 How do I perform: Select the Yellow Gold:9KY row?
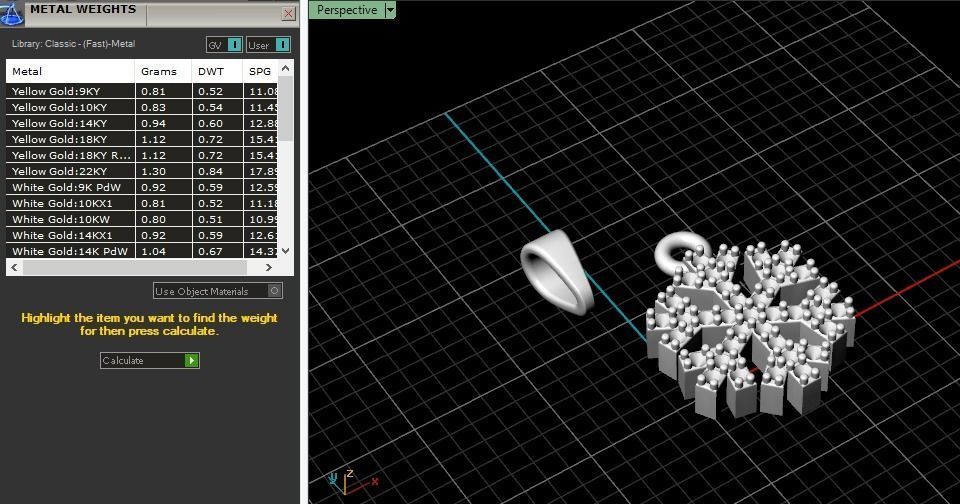142,91
